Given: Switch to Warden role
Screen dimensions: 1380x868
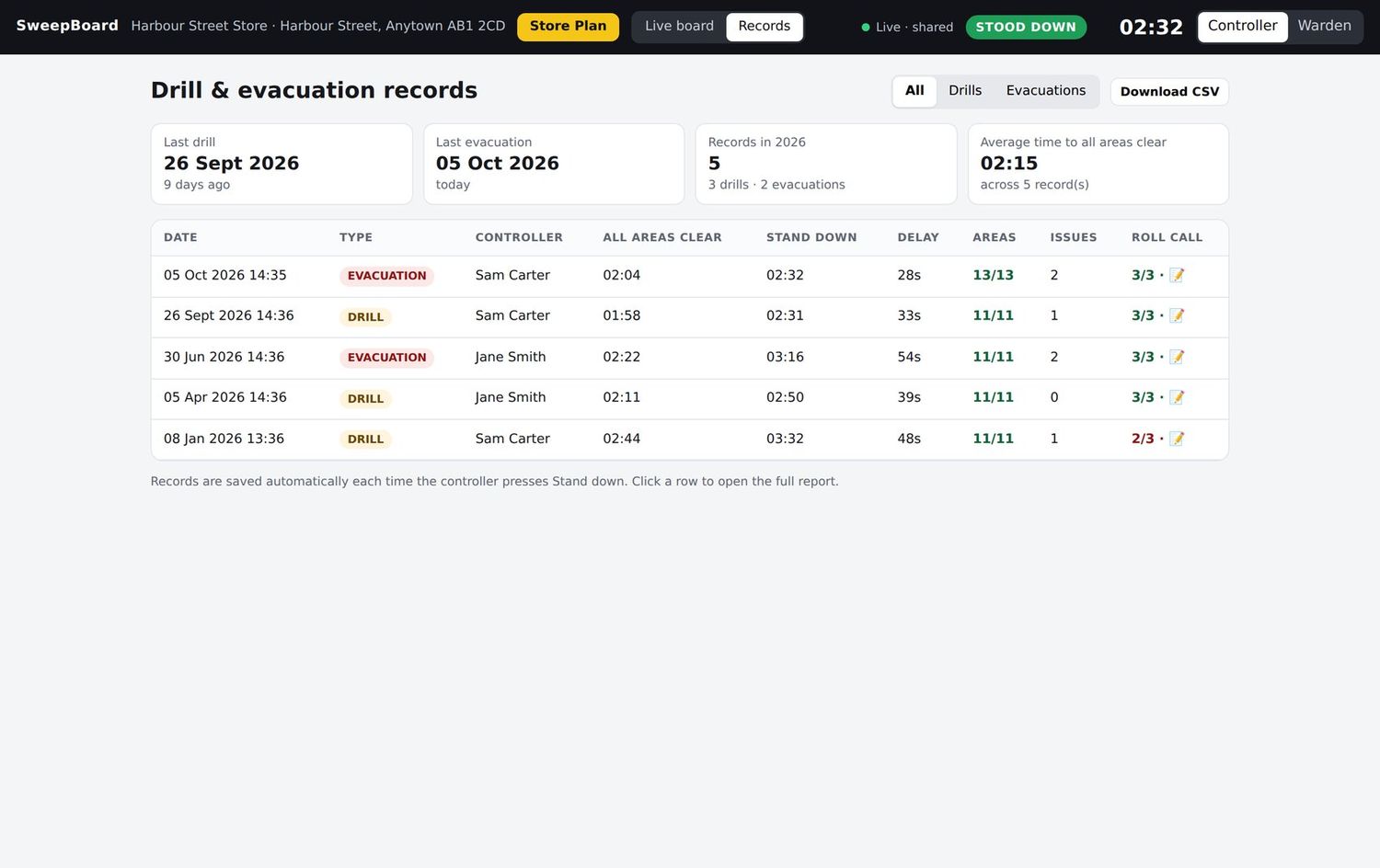Looking at the screenshot, I should (1324, 26).
